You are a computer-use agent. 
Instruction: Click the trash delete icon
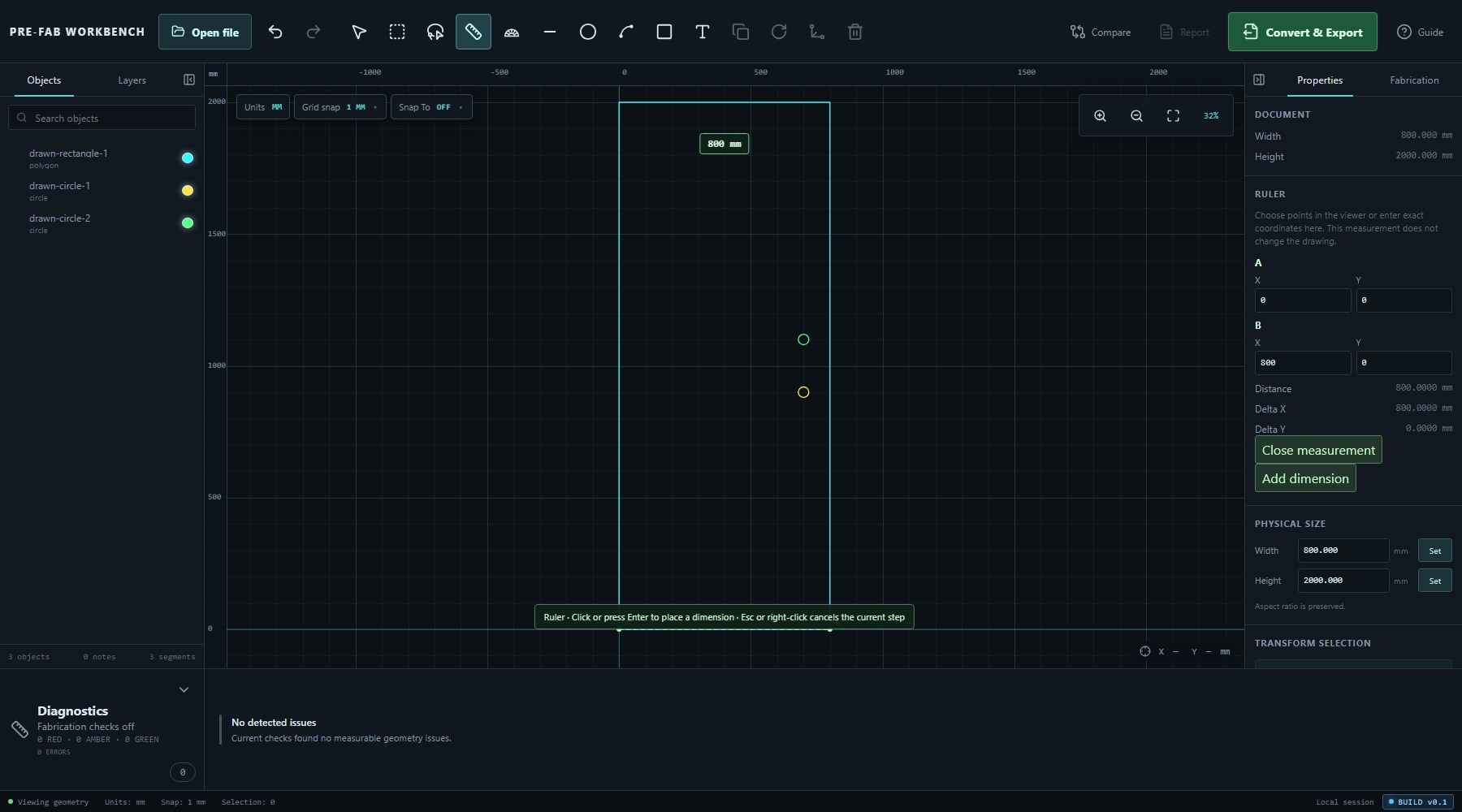click(855, 32)
